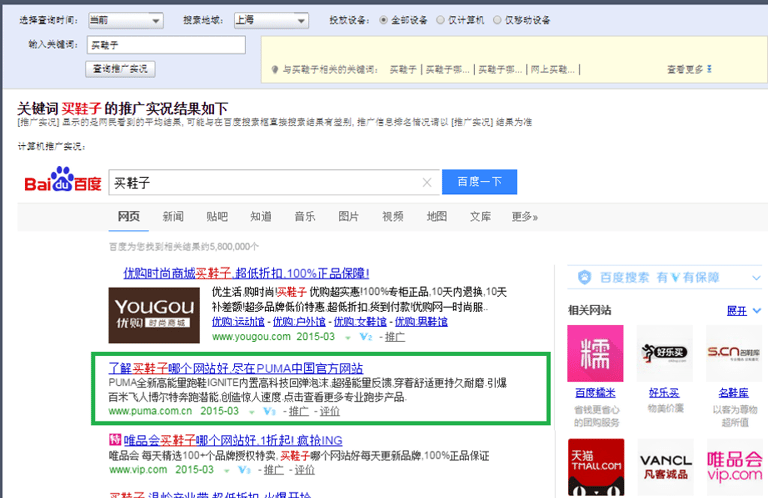This screenshot has width=768, height=498.
Task: Open 优购时尚商城买鞋子 result title
Action: (x=246, y=273)
